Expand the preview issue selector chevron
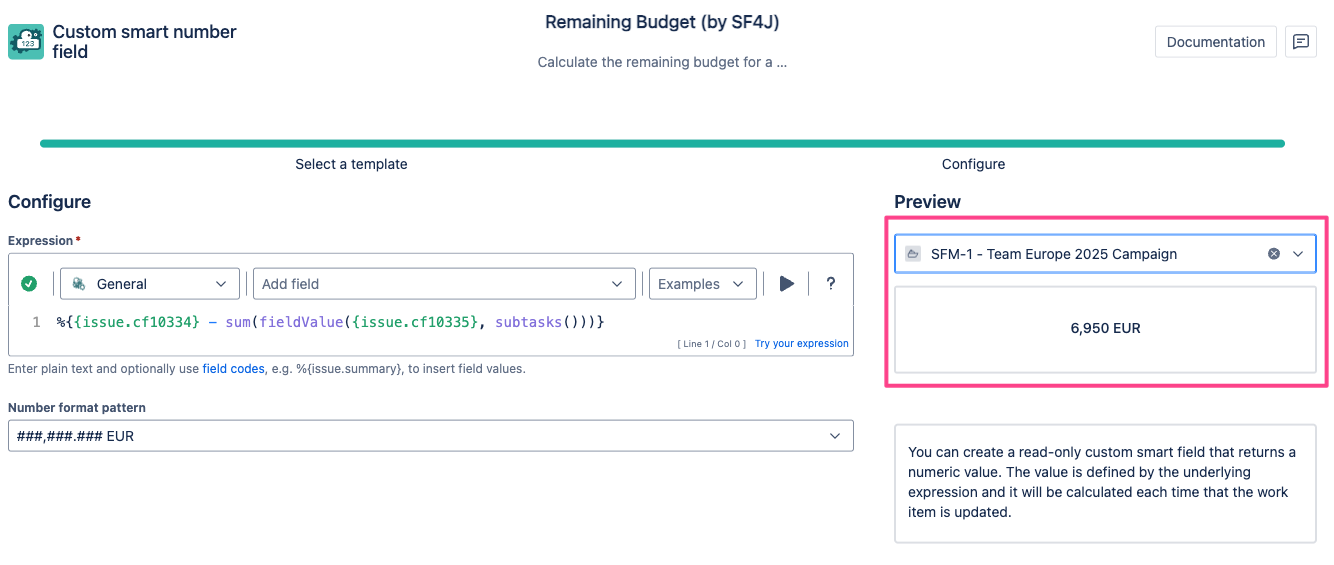The image size is (1334, 565). [1298, 254]
